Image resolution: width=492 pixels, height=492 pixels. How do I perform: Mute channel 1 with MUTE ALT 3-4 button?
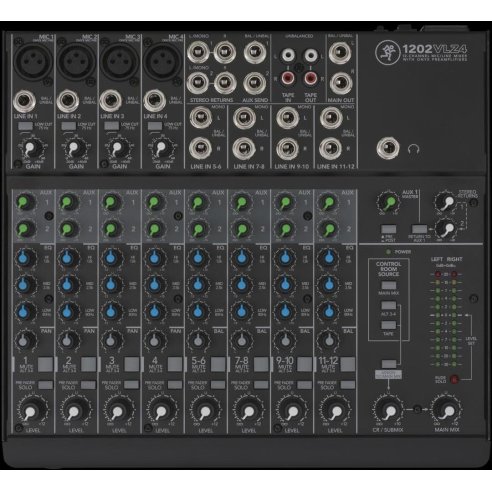[x=45, y=364]
